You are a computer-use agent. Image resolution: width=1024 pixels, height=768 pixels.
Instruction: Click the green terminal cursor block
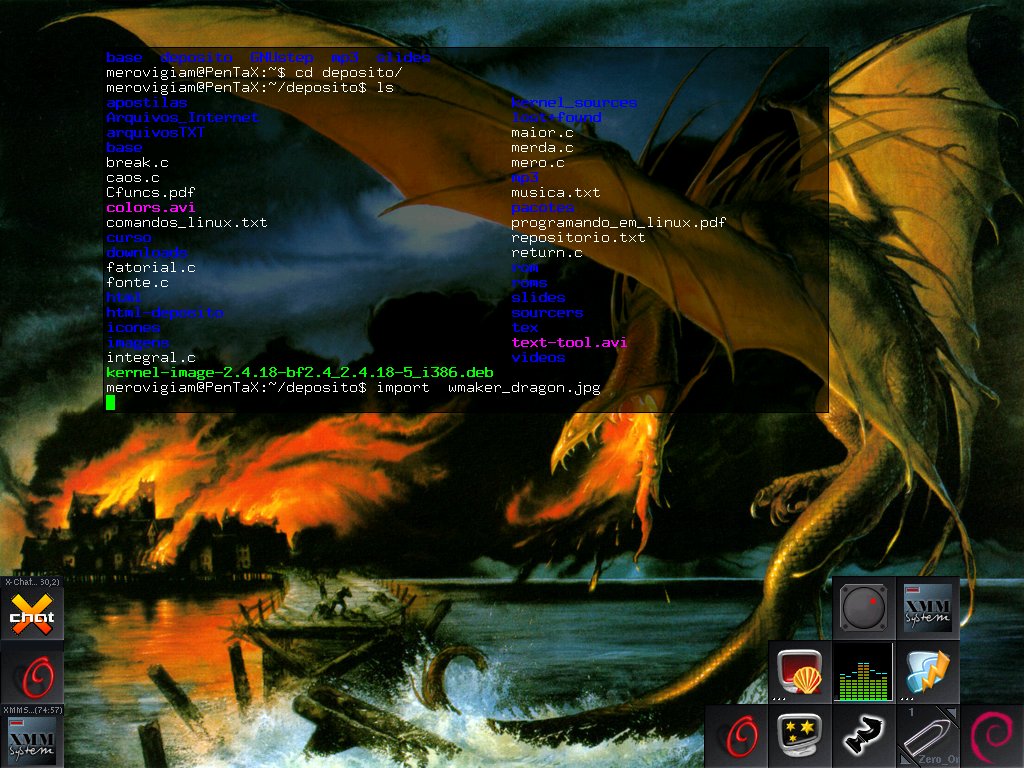[x=110, y=402]
